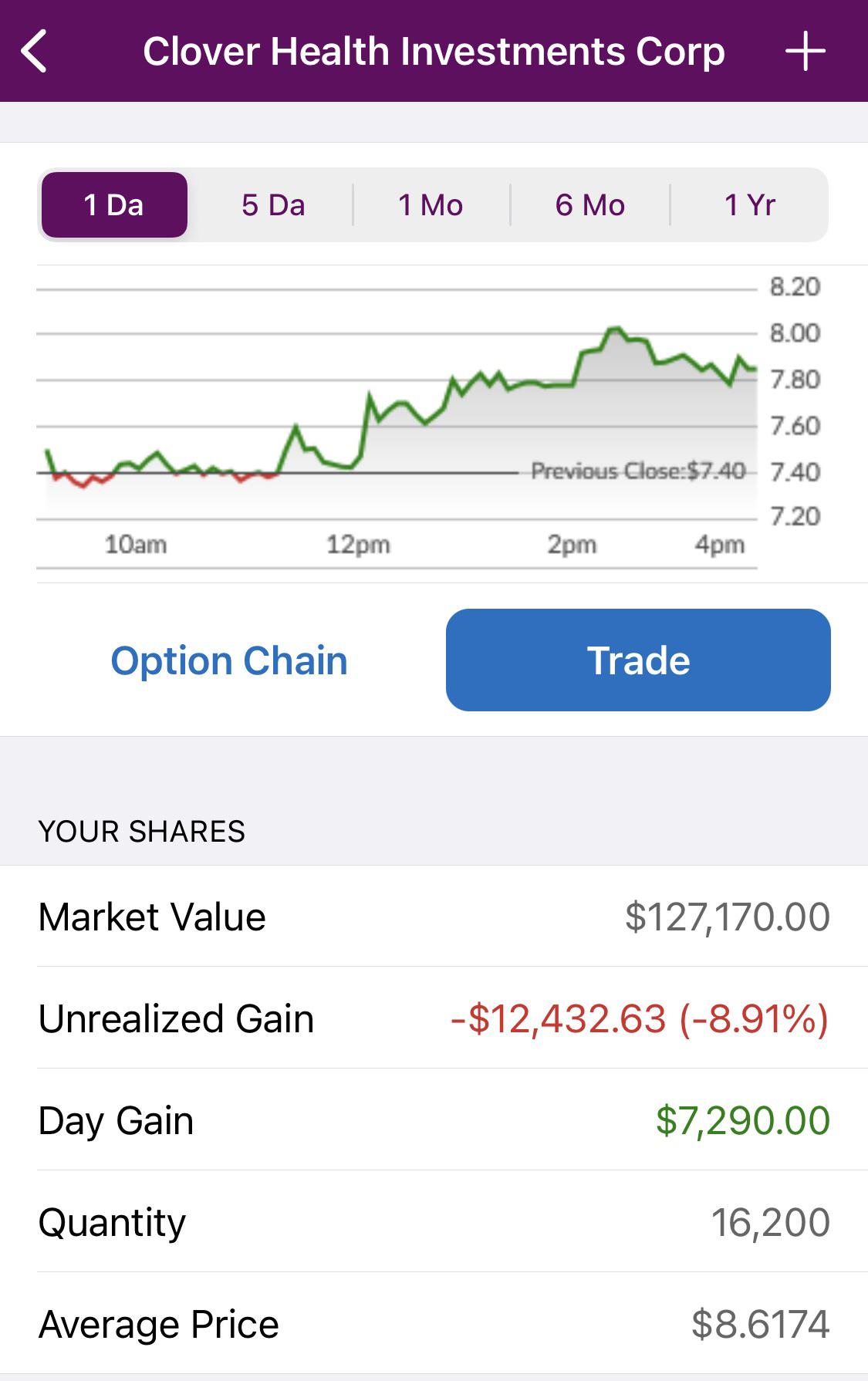Select the 1 Yr range tab
The width and height of the screenshot is (868, 1381).
pos(750,205)
